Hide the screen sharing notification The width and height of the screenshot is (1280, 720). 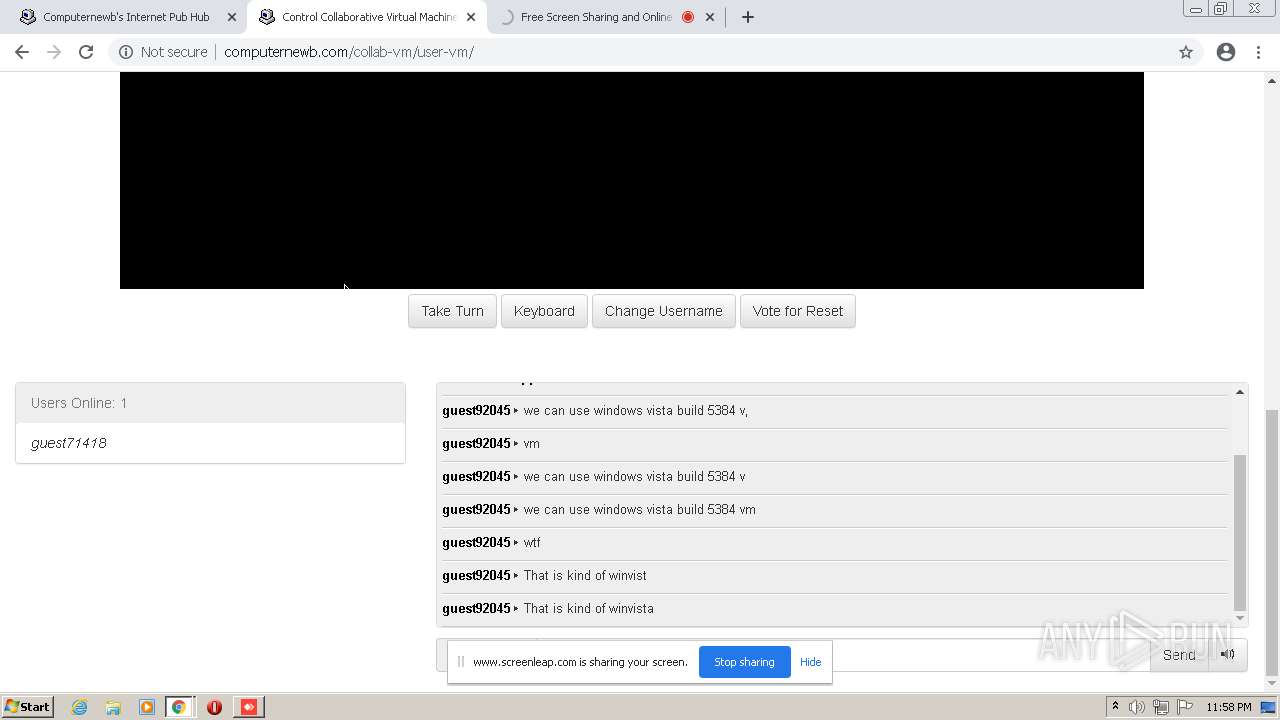click(810, 662)
